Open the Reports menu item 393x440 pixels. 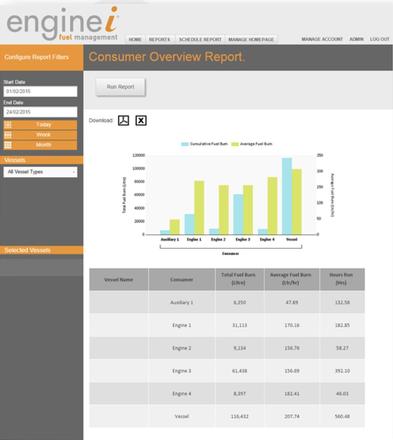click(x=159, y=39)
